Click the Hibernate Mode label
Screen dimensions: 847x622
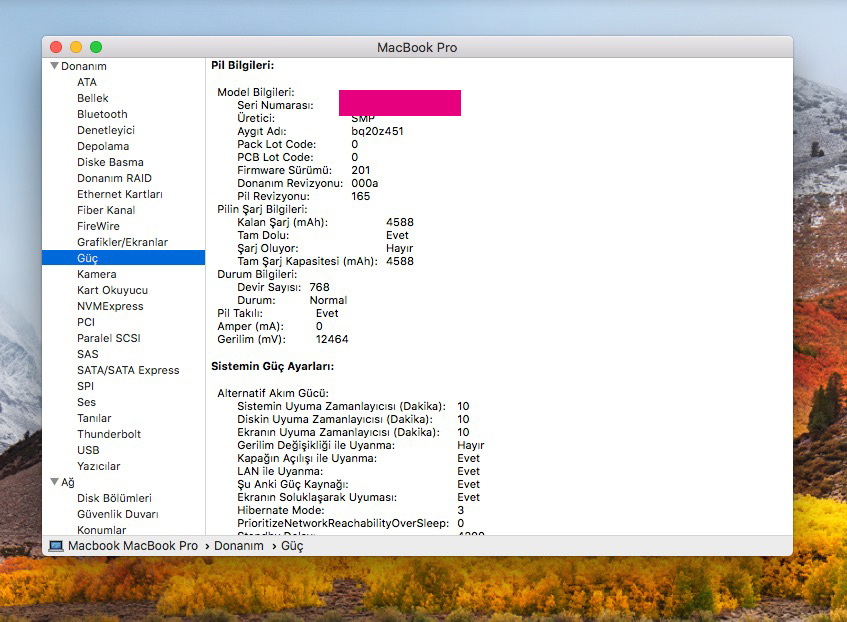[x=281, y=510]
